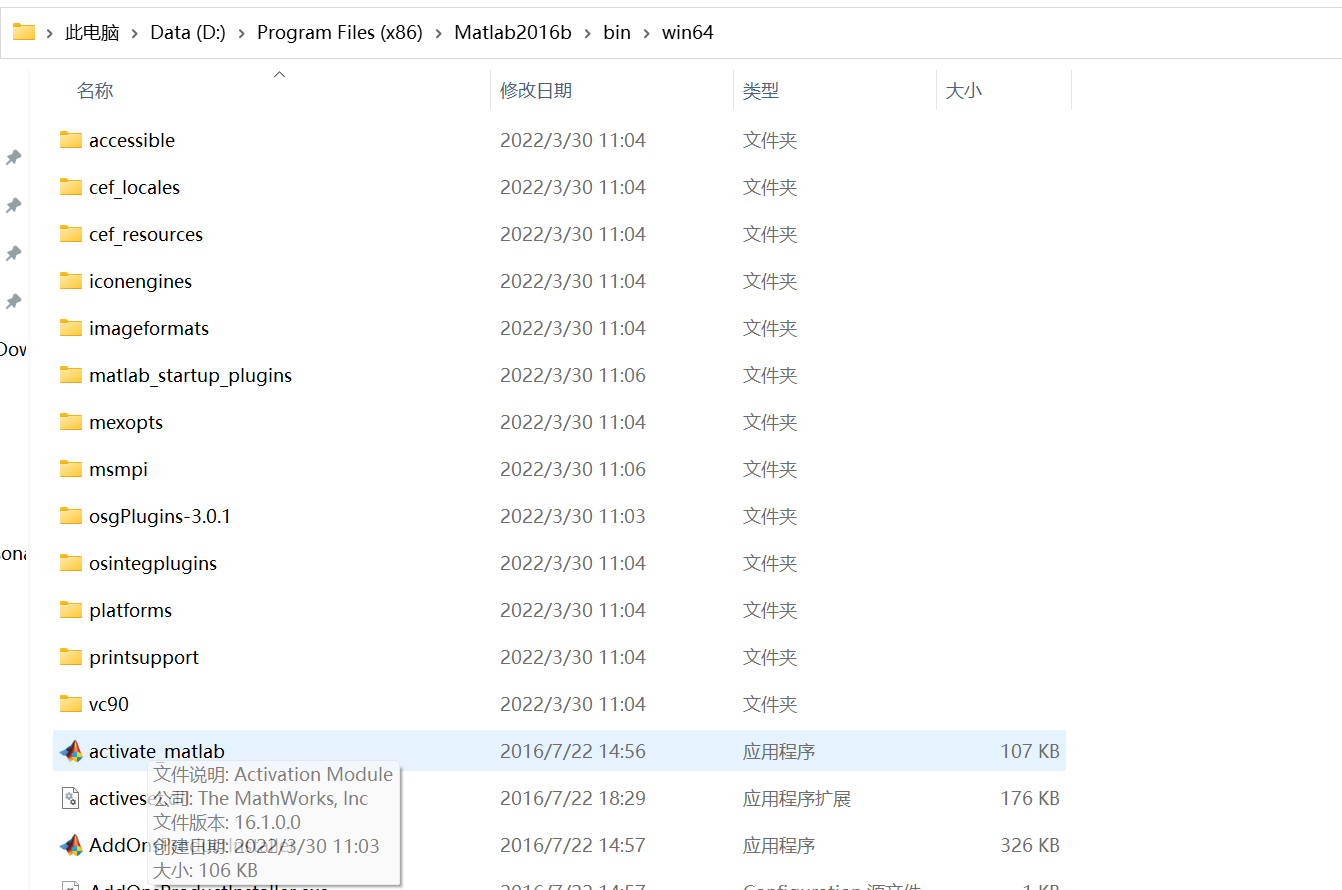This screenshot has width=1342, height=890.
Task: Select the printsupport folder name
Action: (x=144, y=657)
